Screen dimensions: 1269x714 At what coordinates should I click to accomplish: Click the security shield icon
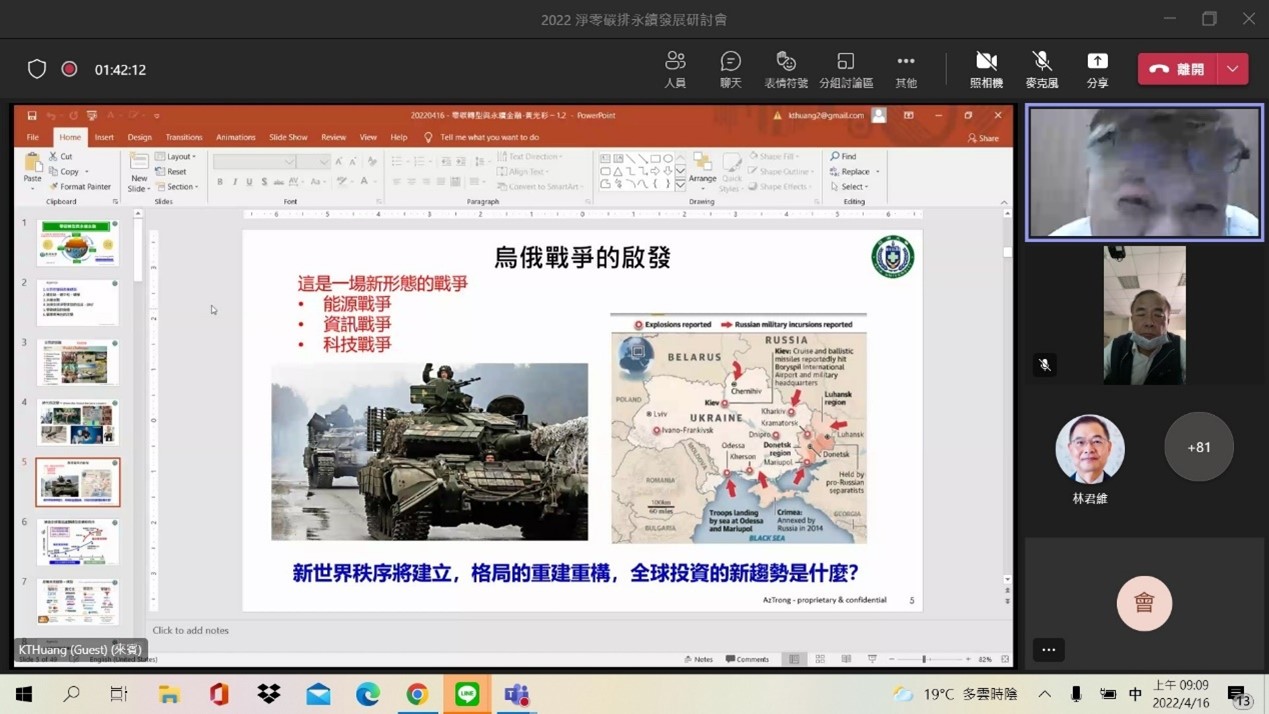click(x=37, y=69)
